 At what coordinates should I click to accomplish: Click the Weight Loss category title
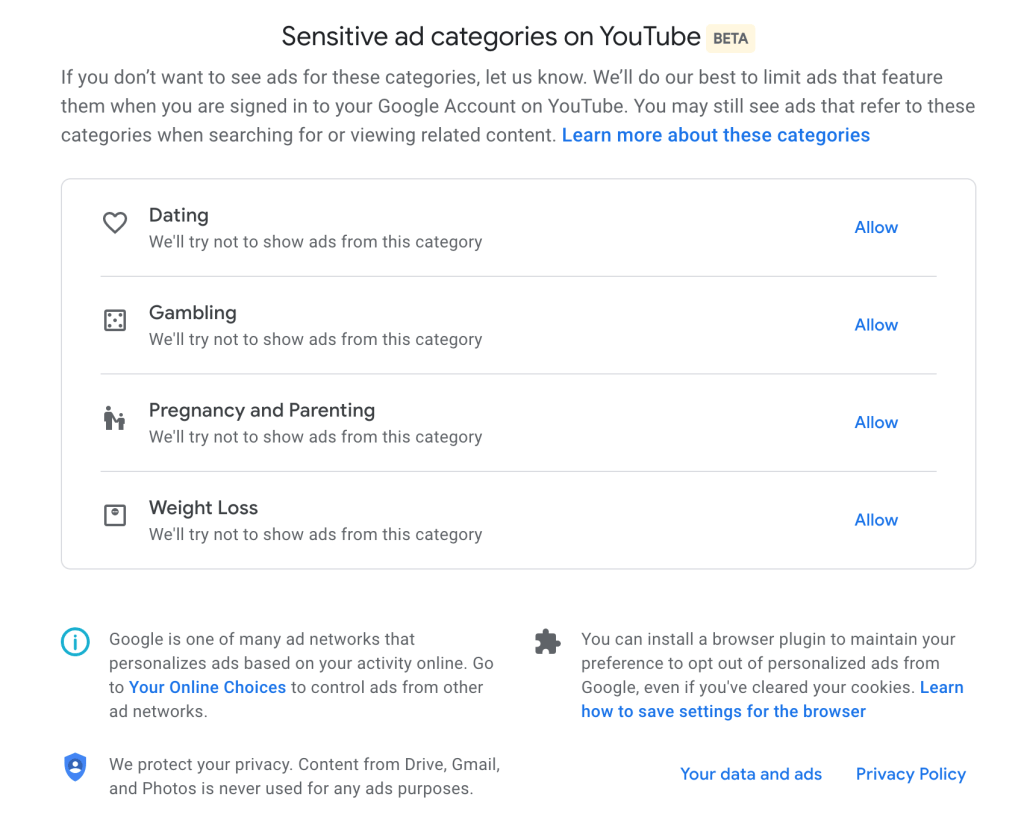203,508
